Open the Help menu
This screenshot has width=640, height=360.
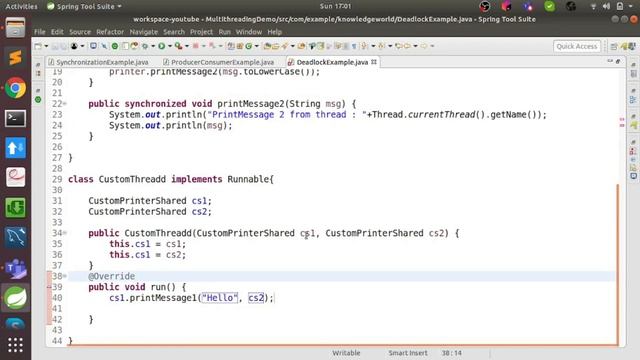(274, 32)
